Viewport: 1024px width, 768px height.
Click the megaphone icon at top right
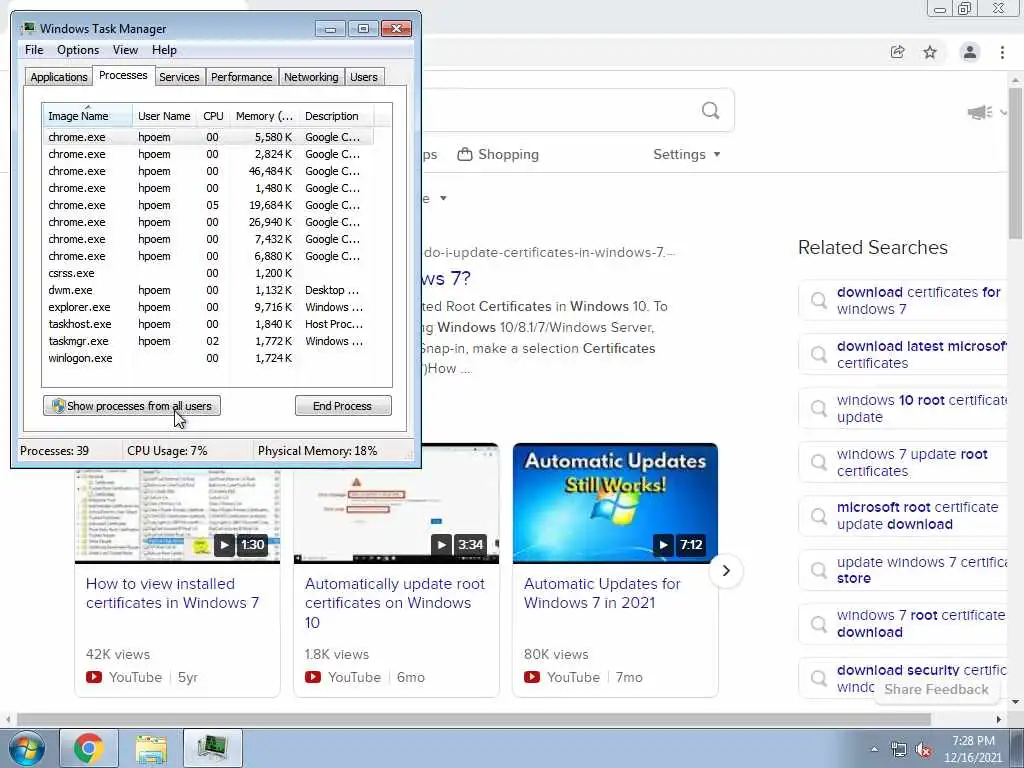(x=980, y=113)
